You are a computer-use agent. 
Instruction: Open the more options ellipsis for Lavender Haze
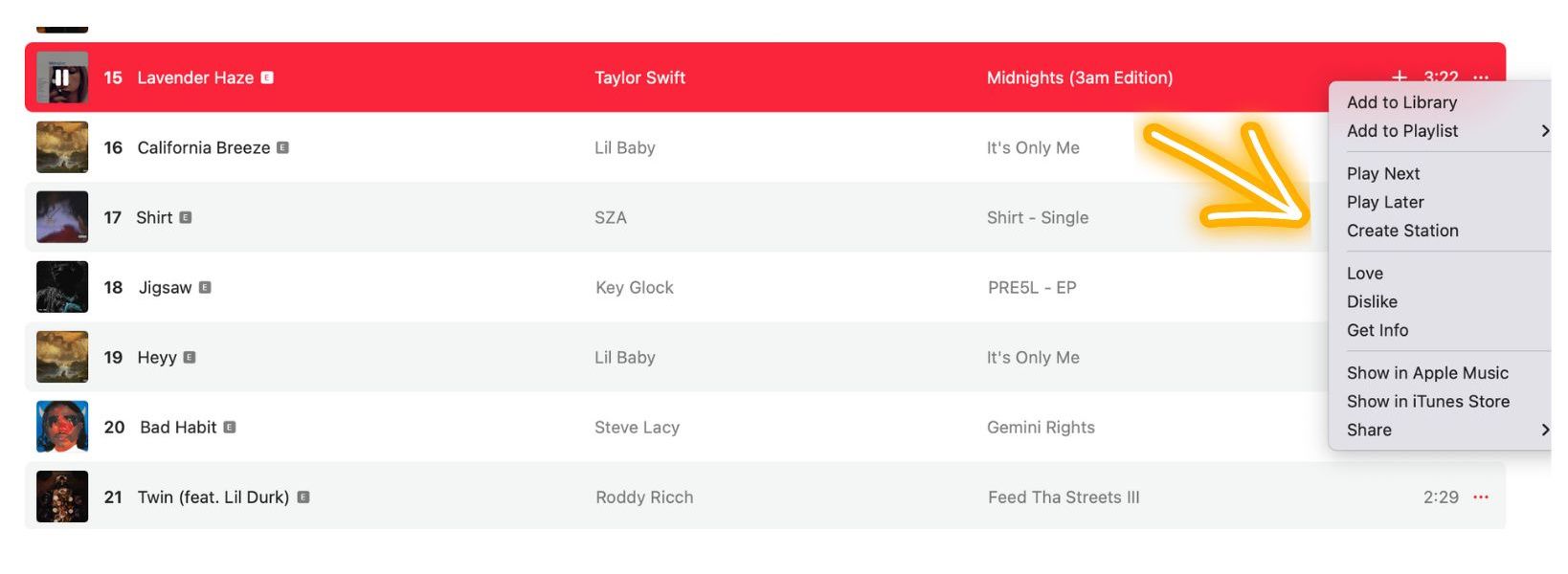pyautogui.click(x=1481, y=77)
